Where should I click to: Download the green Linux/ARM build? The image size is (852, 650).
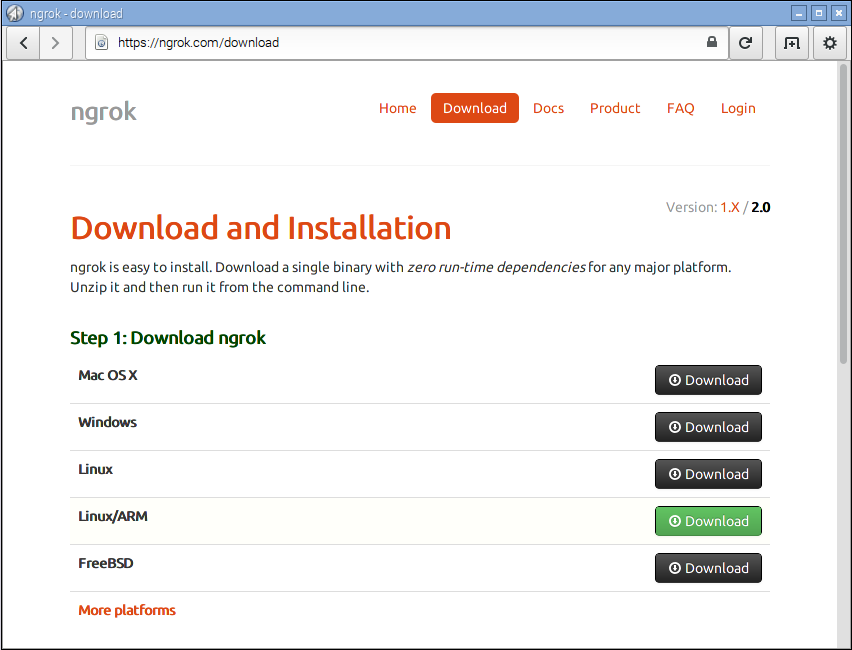point(708,521)
